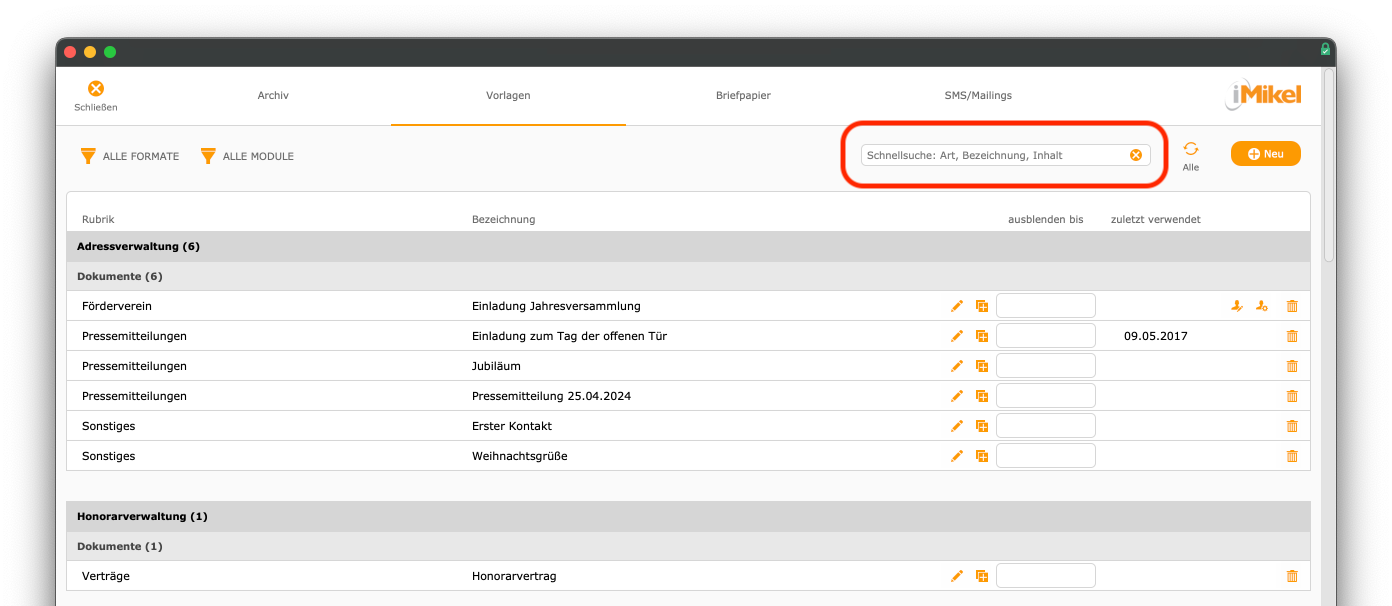This screenshot has height=606, width=1392.
Task: Click the user-check icon for Förderverein row
Action: click(1237, 306)
